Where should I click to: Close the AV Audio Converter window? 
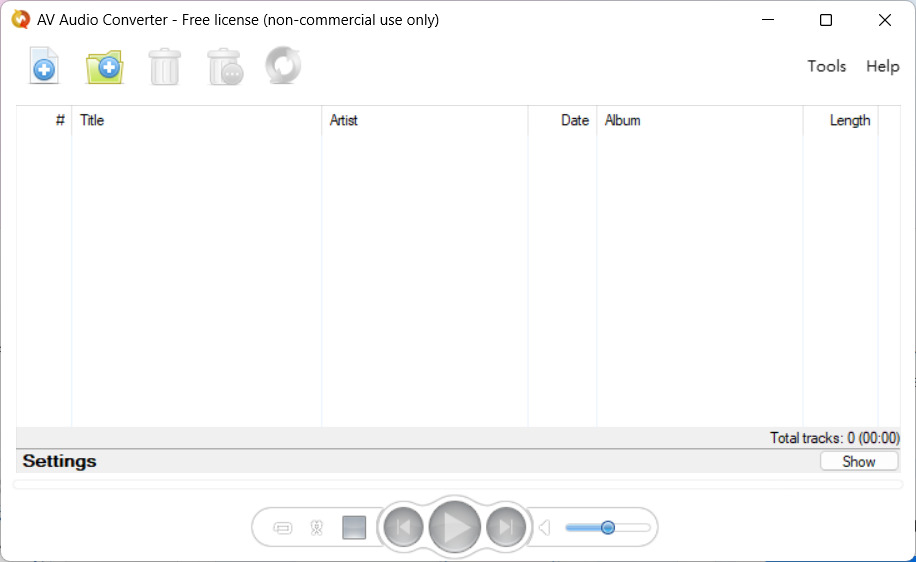(x=884, y=20)
